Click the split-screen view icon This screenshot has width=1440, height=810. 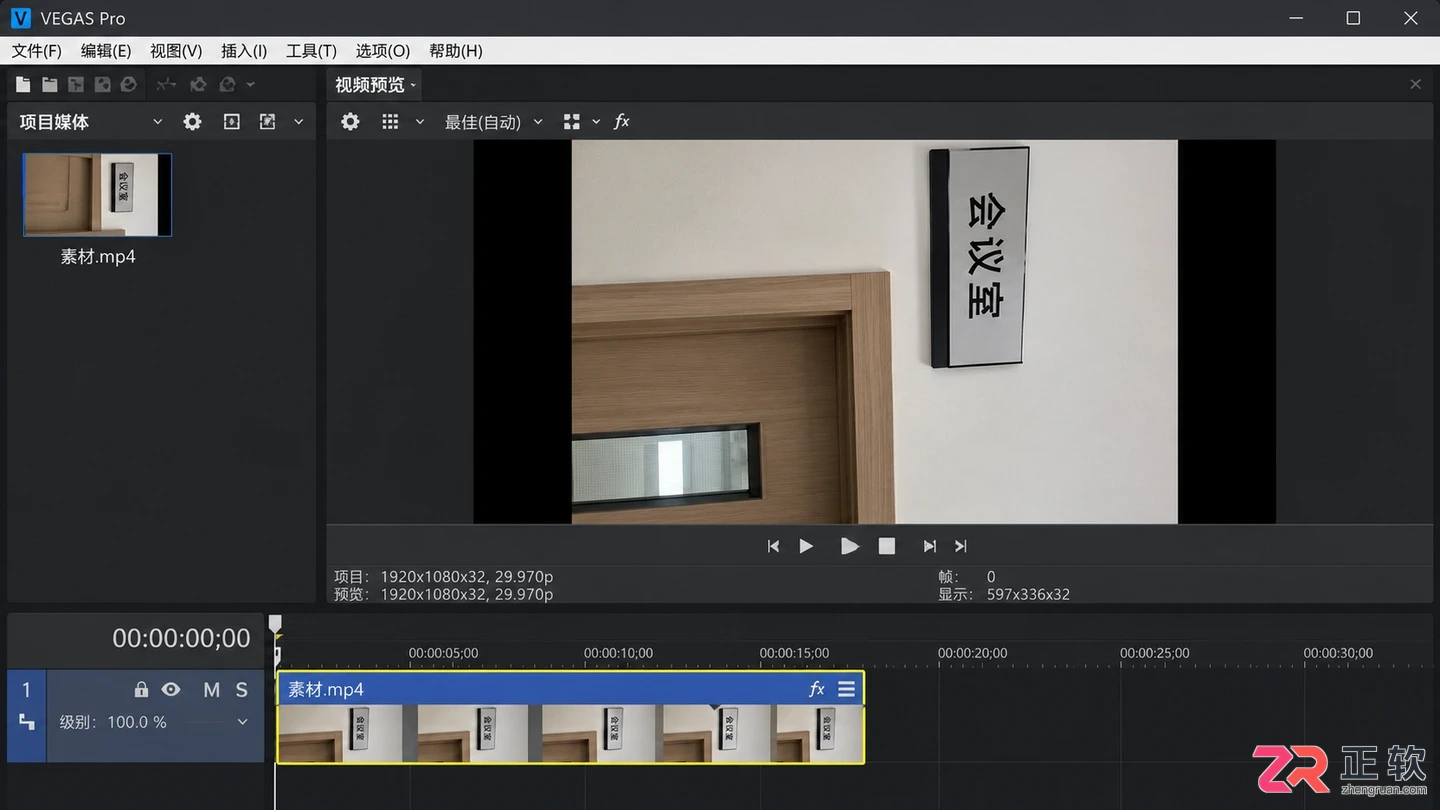(x=572, y=122)
